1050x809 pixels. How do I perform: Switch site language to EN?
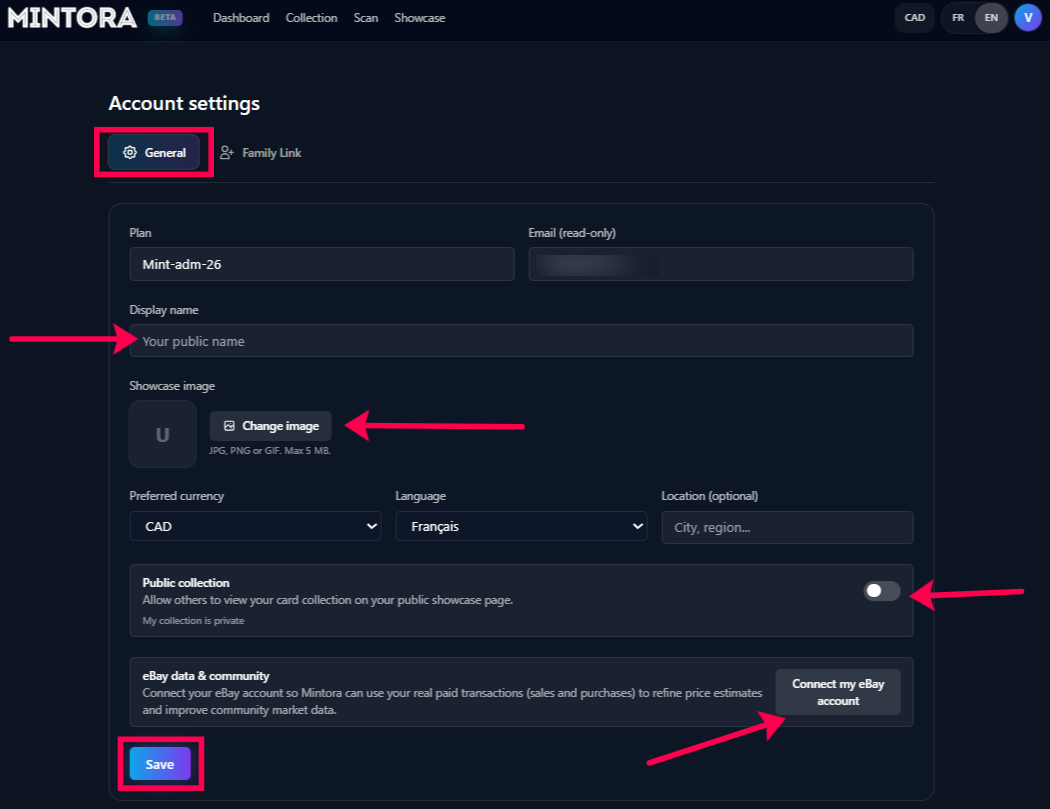[x=991, y=18]
